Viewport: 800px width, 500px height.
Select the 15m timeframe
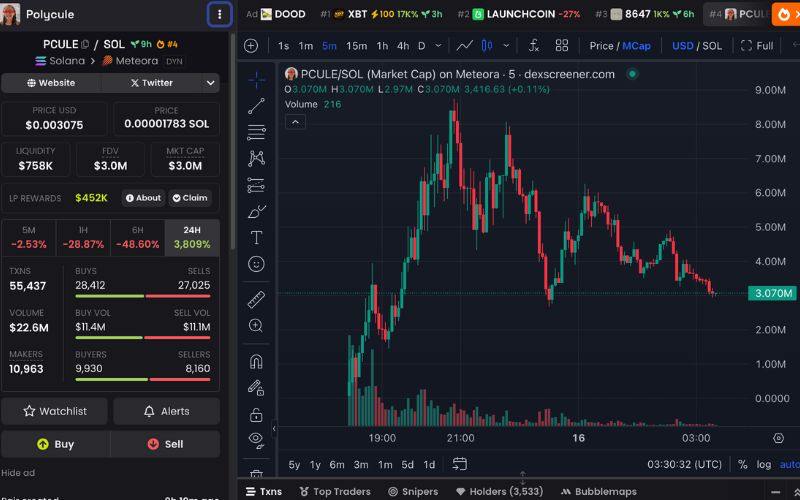point(356,46)
